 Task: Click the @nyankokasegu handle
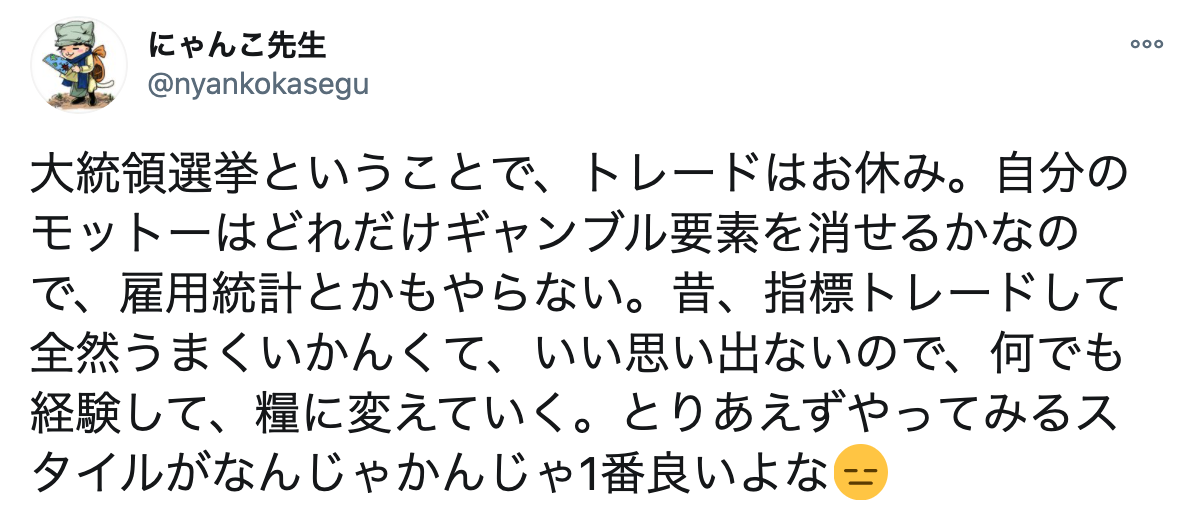[258, 84]
